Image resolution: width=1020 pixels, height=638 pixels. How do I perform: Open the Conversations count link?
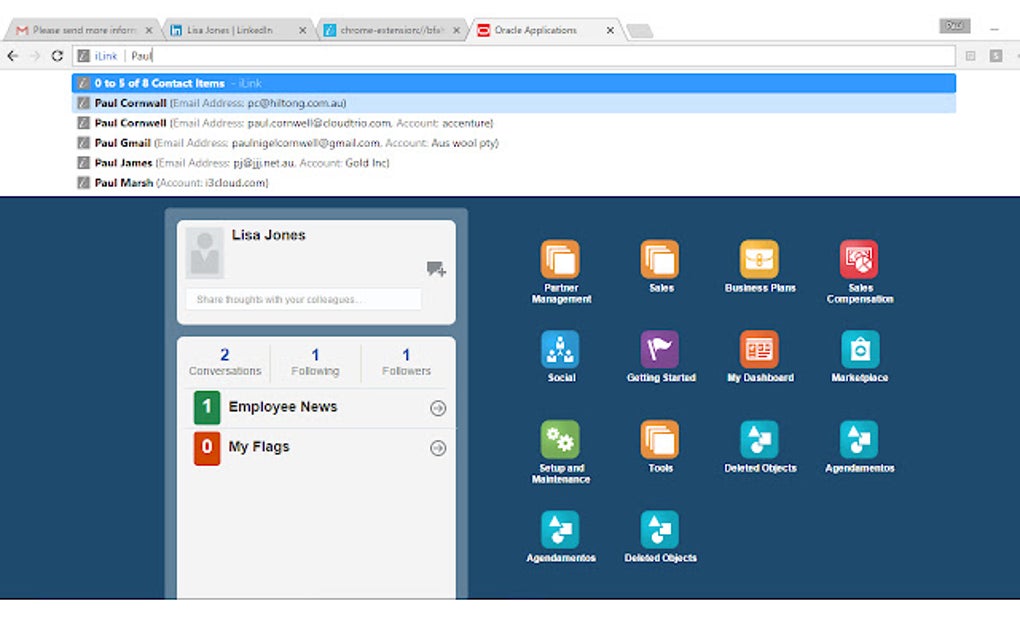click(x=224, y=362)
